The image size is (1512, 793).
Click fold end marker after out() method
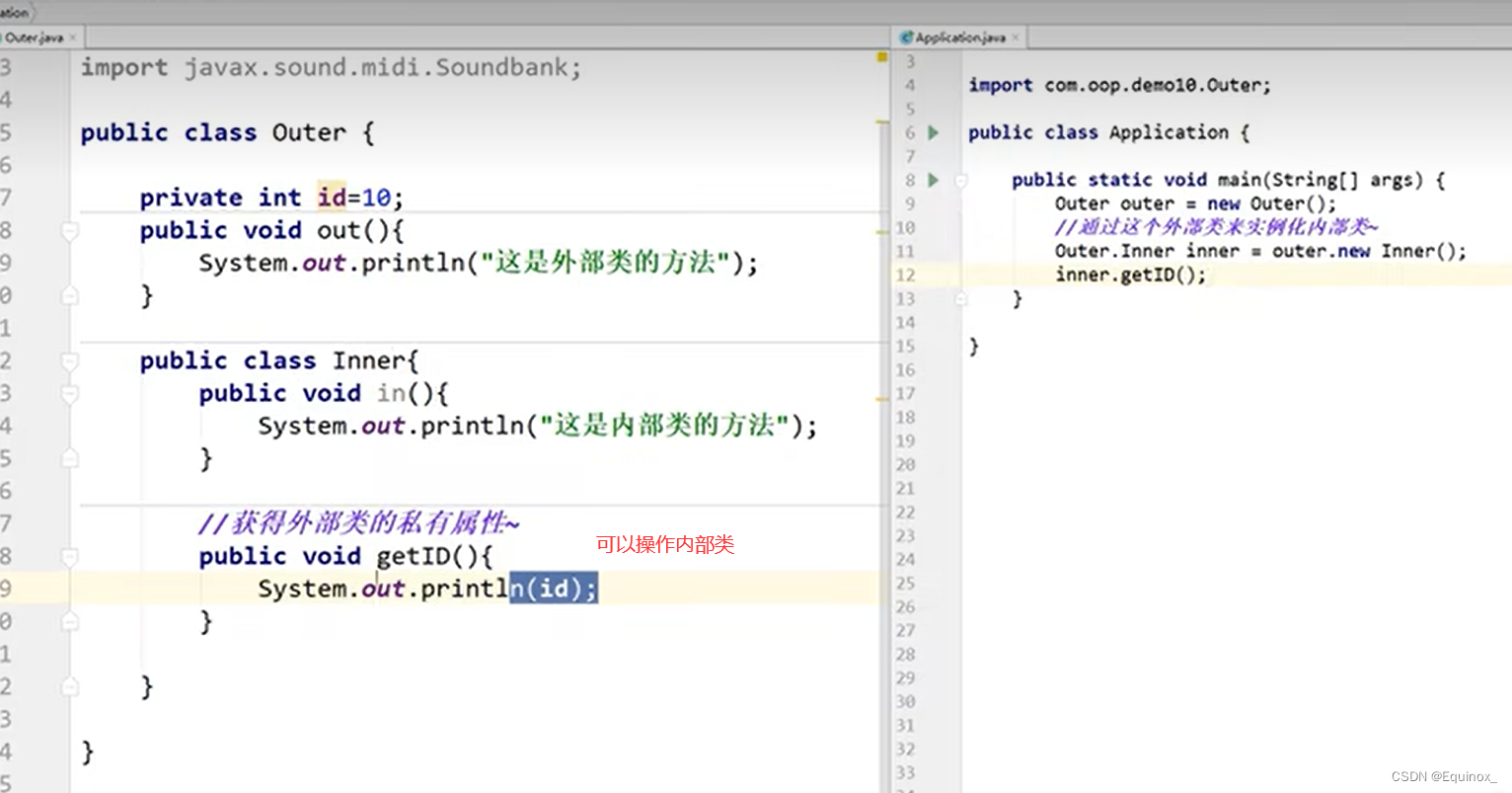tap(70, 294)
